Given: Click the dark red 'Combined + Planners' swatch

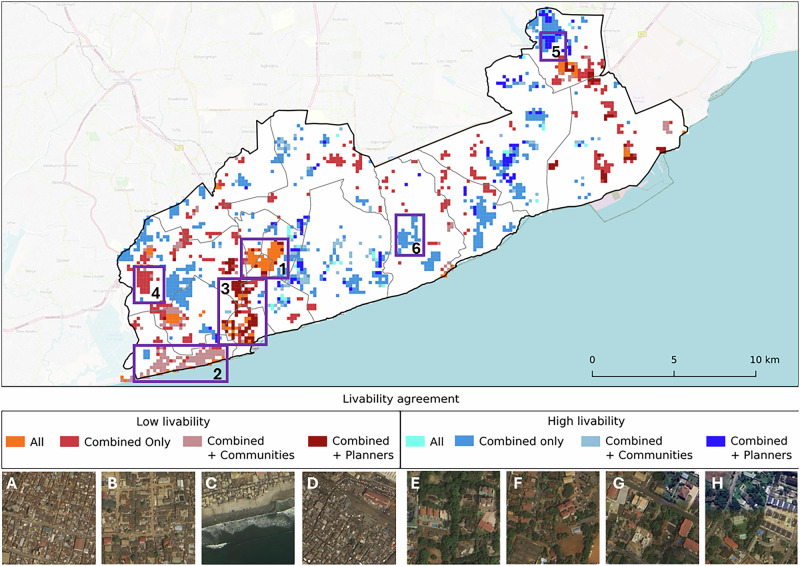Looking at the screenshot, I should click(x=317, y=441).
